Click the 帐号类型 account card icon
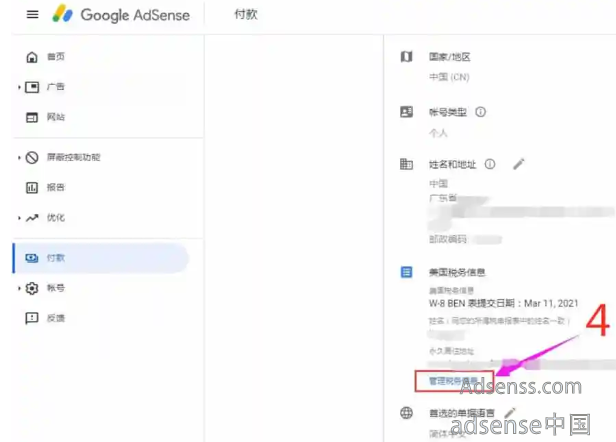 [406, 112]
